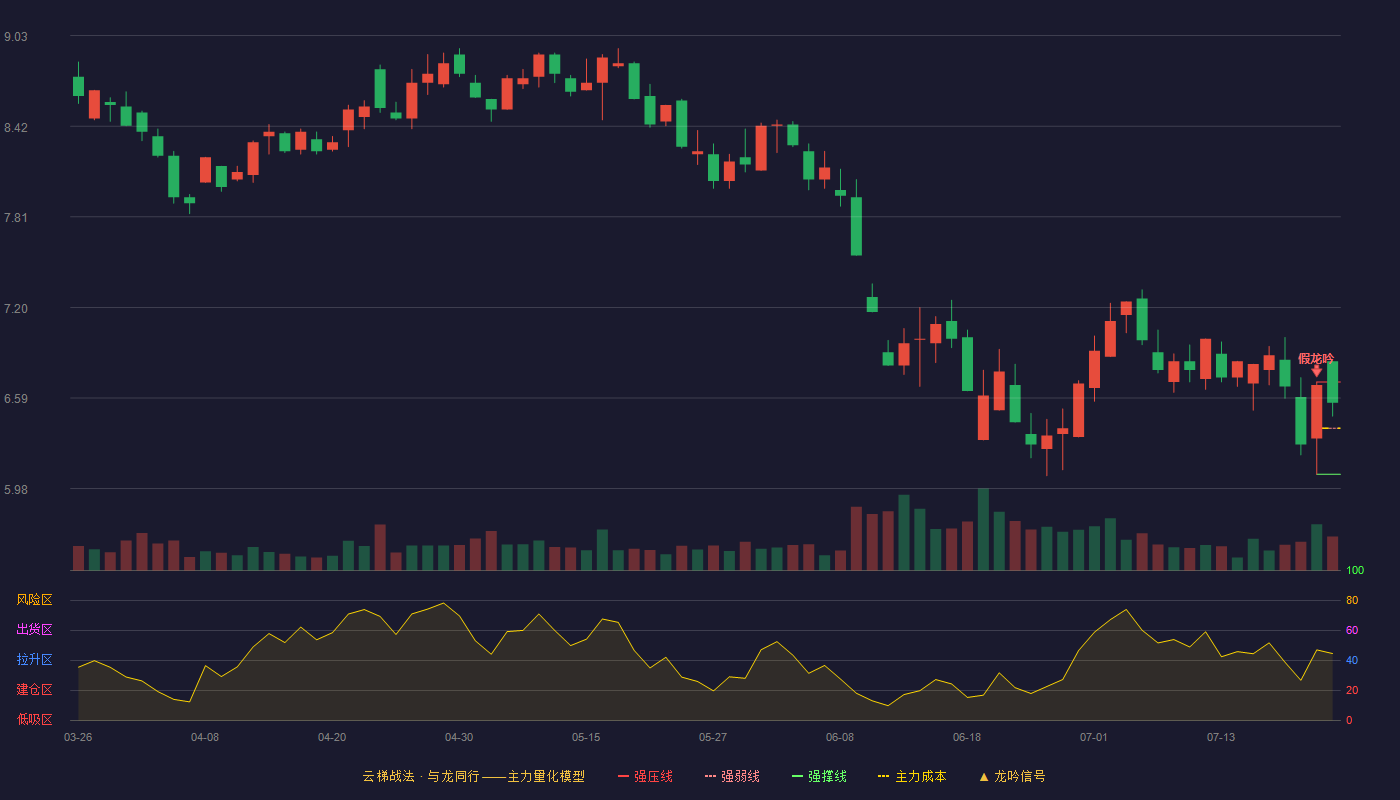Toggle the 龙吟信号 legend entry
This screenshot has width=1400, height=800.
pyautogui.click(x=1012, y=776)
